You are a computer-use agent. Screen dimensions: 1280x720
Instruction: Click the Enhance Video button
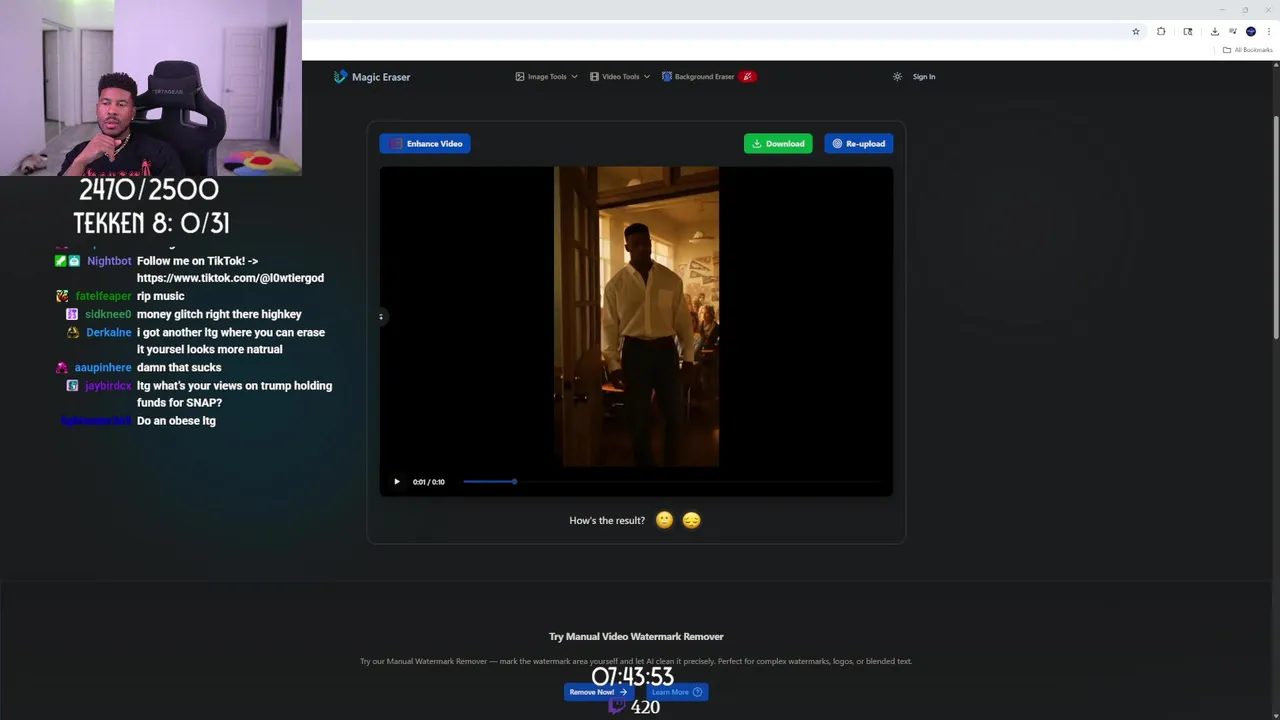click(x=425, y=144)
